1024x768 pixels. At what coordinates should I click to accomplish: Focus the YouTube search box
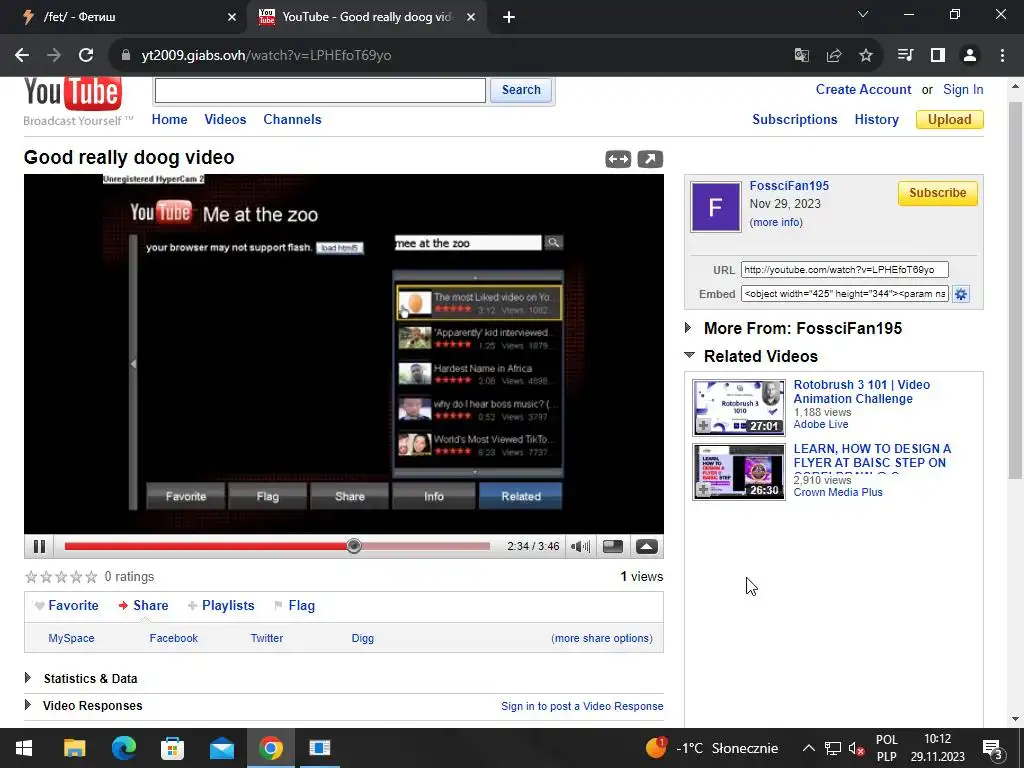320,90
